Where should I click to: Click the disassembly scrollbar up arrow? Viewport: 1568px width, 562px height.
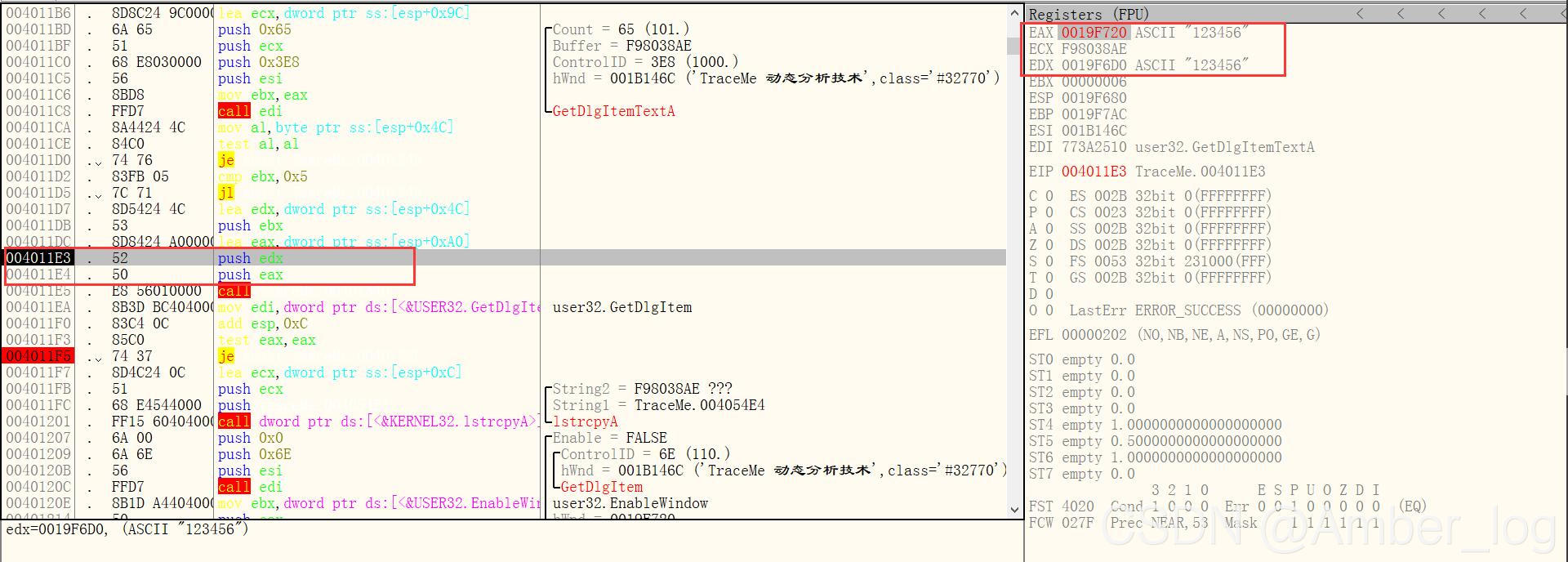pyautogui.click(x=1015, y=13)
